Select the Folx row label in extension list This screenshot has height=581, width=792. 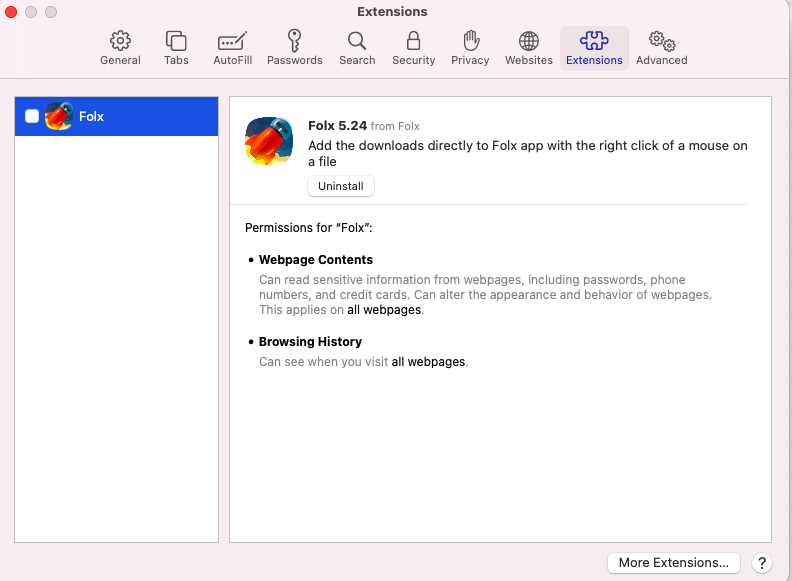click(x=91, y=117)
